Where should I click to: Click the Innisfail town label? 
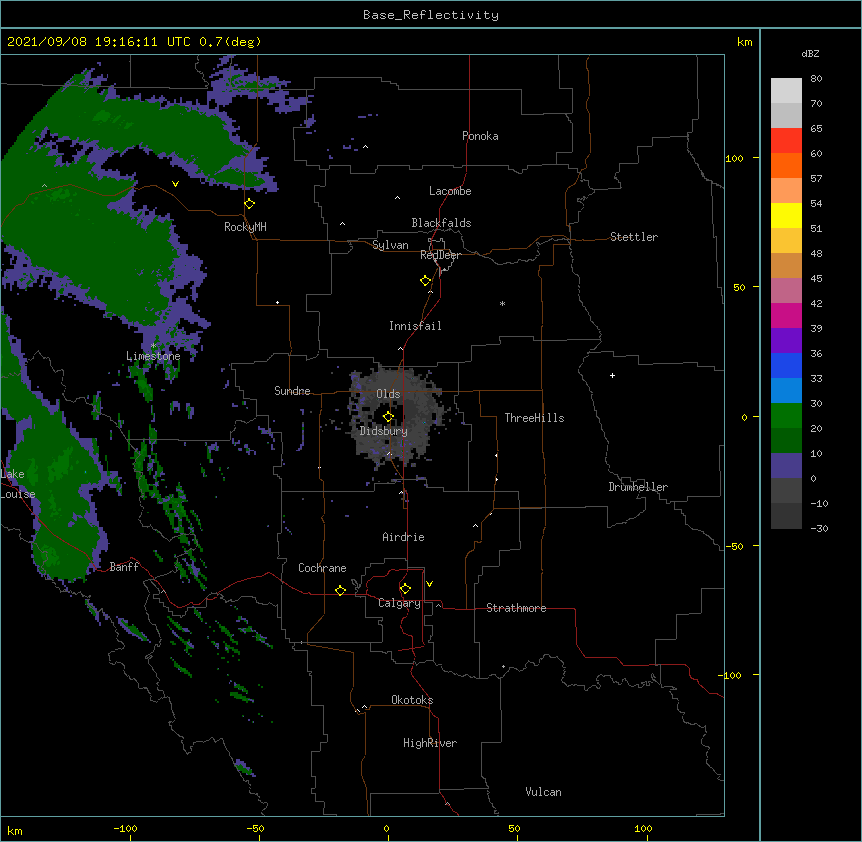(415, 326)
